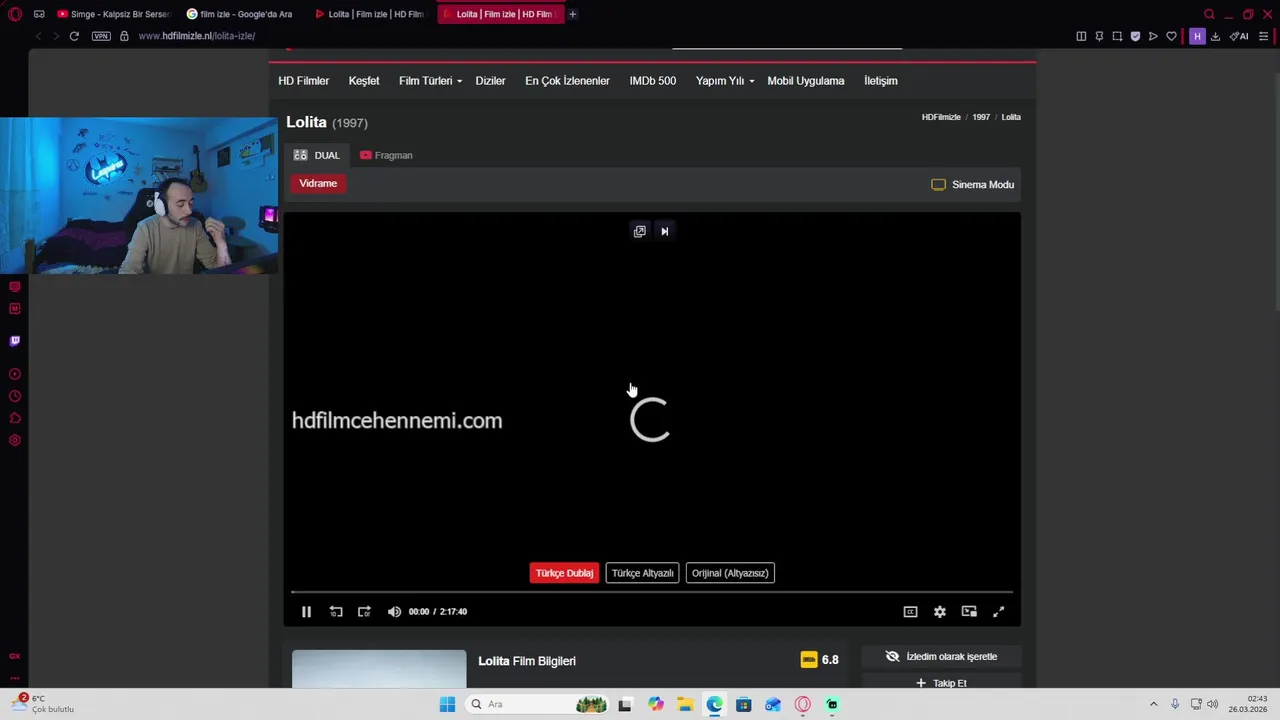Open player settings gear icon
The image size is (1280, 720).
940,612
